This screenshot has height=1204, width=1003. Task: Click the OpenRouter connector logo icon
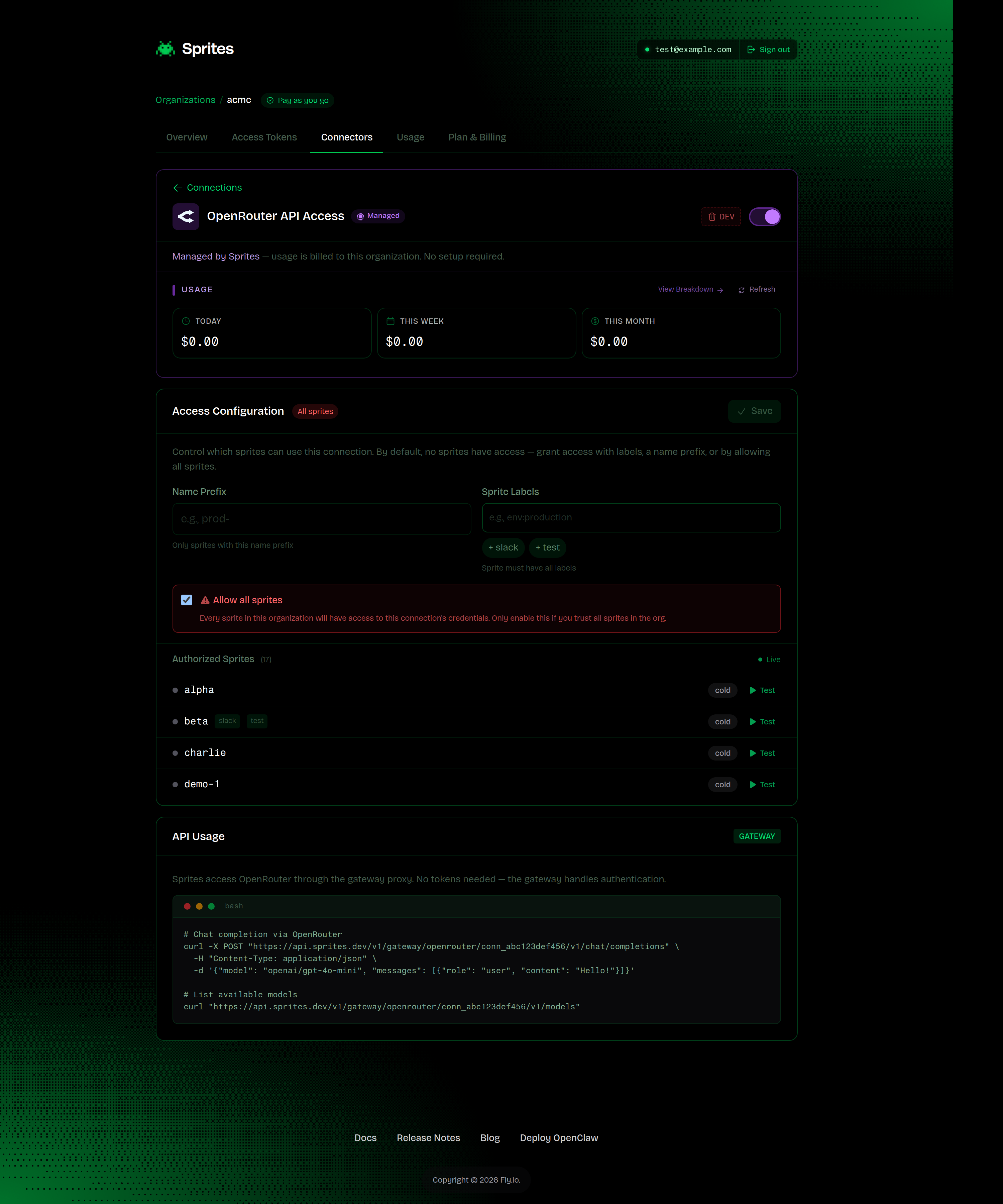tap(186, 217)
